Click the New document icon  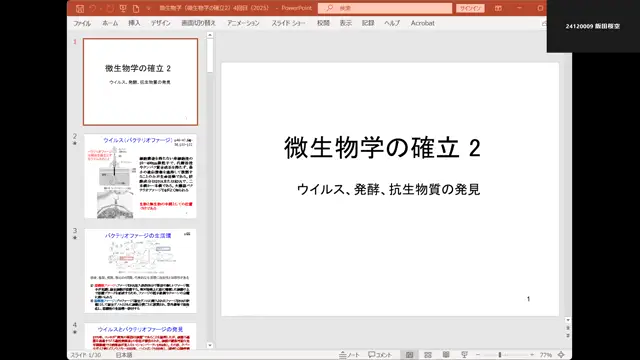(x=136, y=8)
